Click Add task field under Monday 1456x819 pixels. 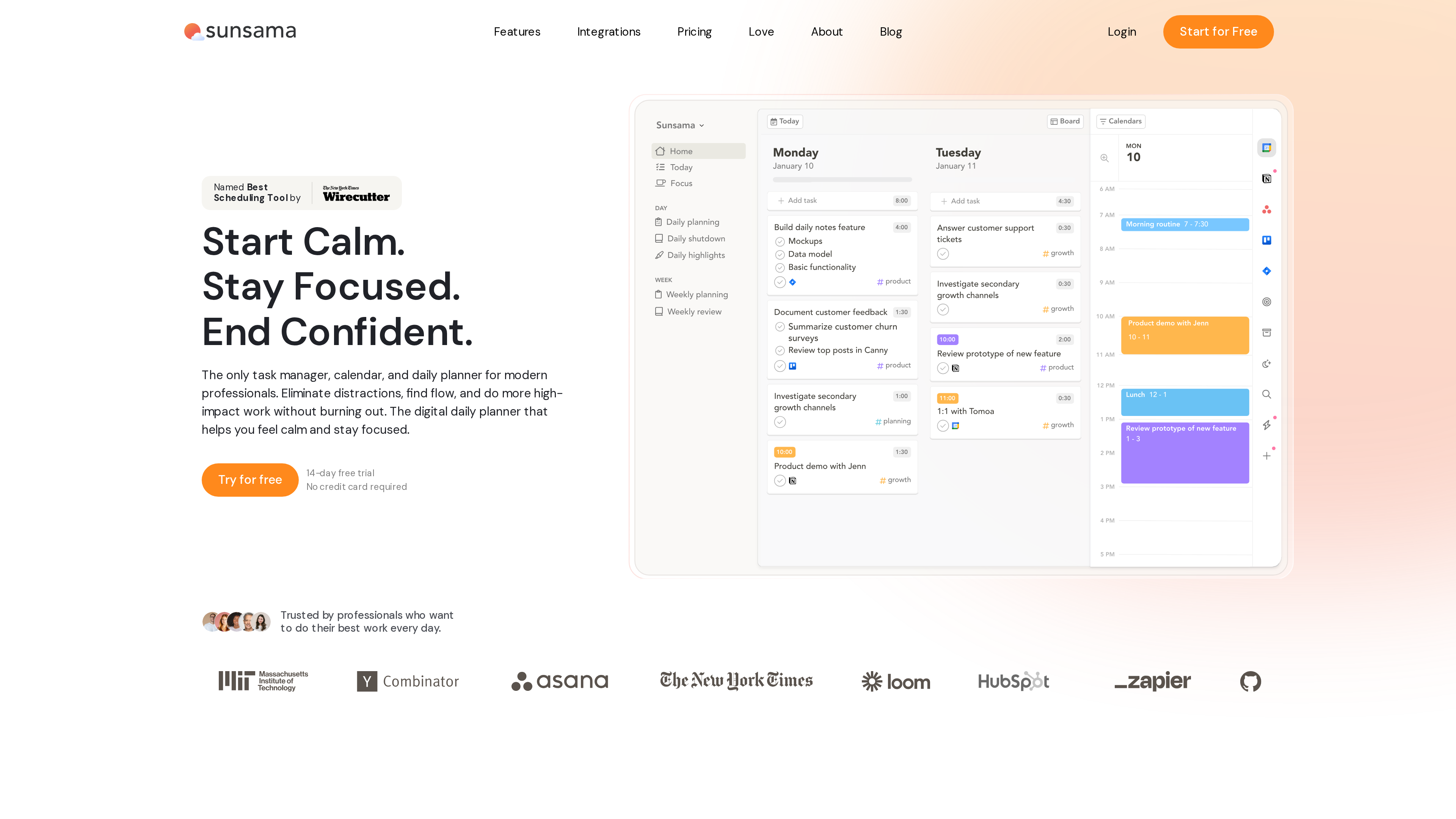tap(842, 201)
